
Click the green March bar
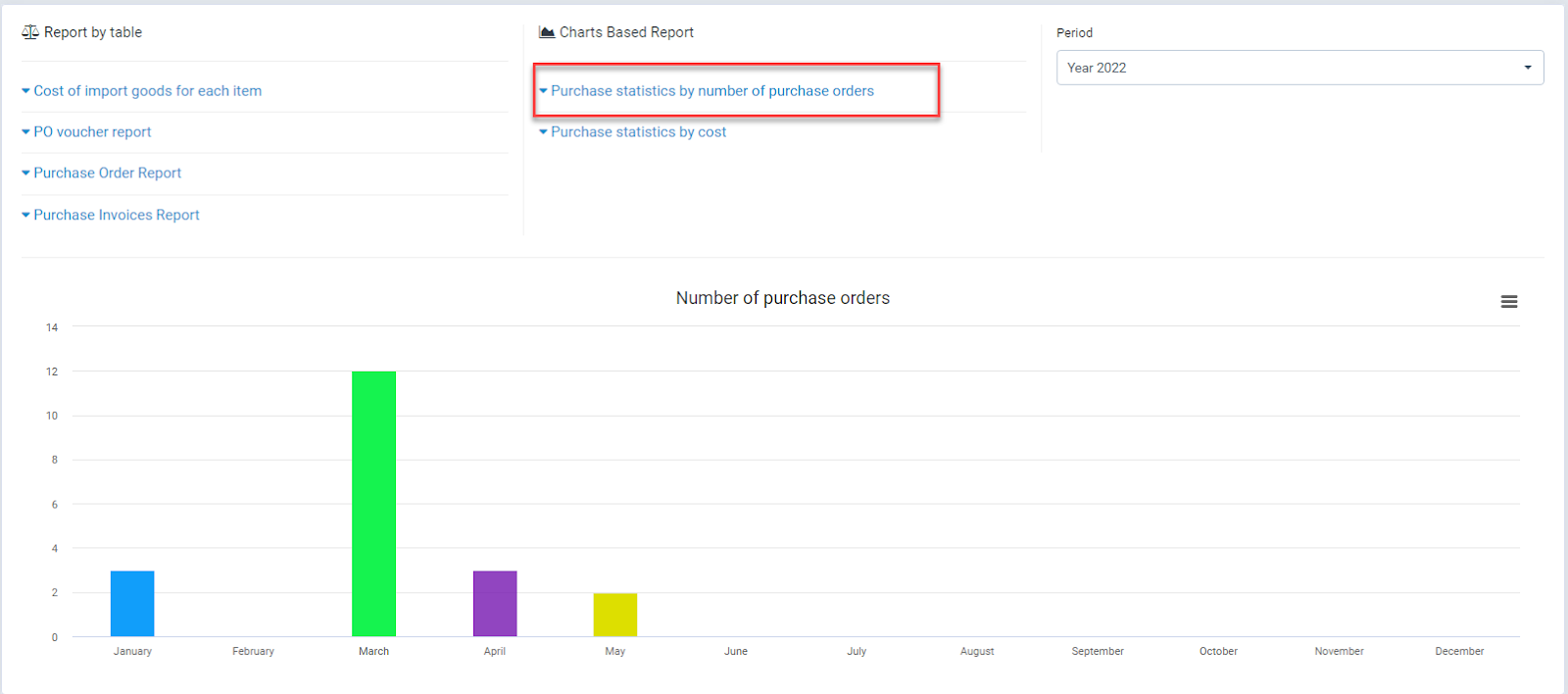373,504
